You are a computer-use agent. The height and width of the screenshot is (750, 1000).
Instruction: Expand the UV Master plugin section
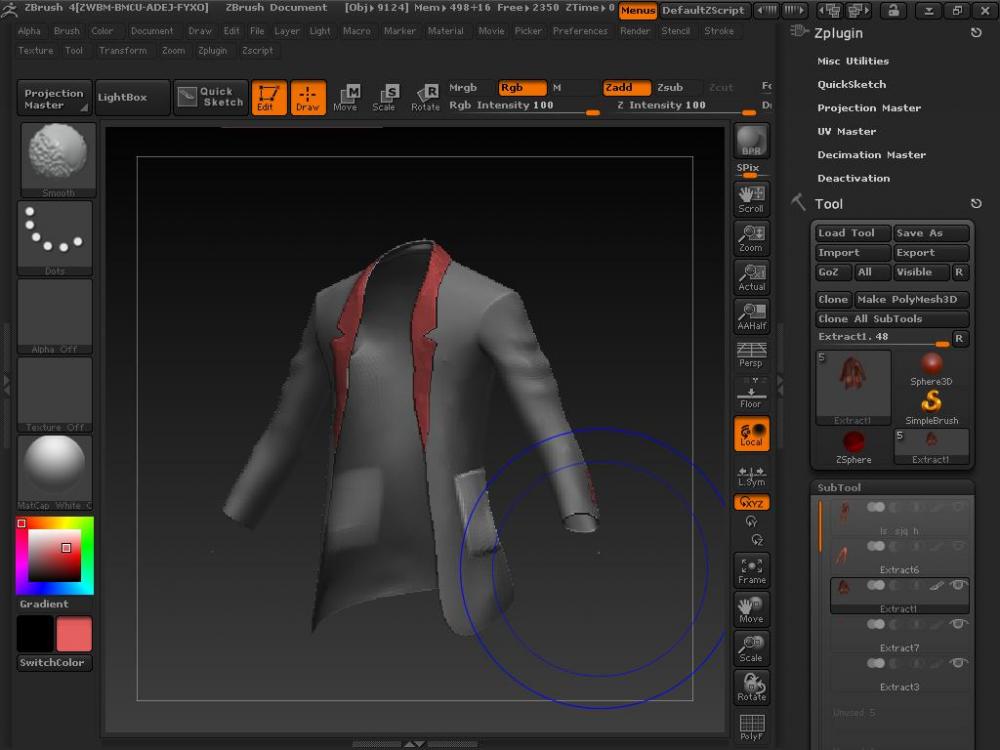click(846, 131)
